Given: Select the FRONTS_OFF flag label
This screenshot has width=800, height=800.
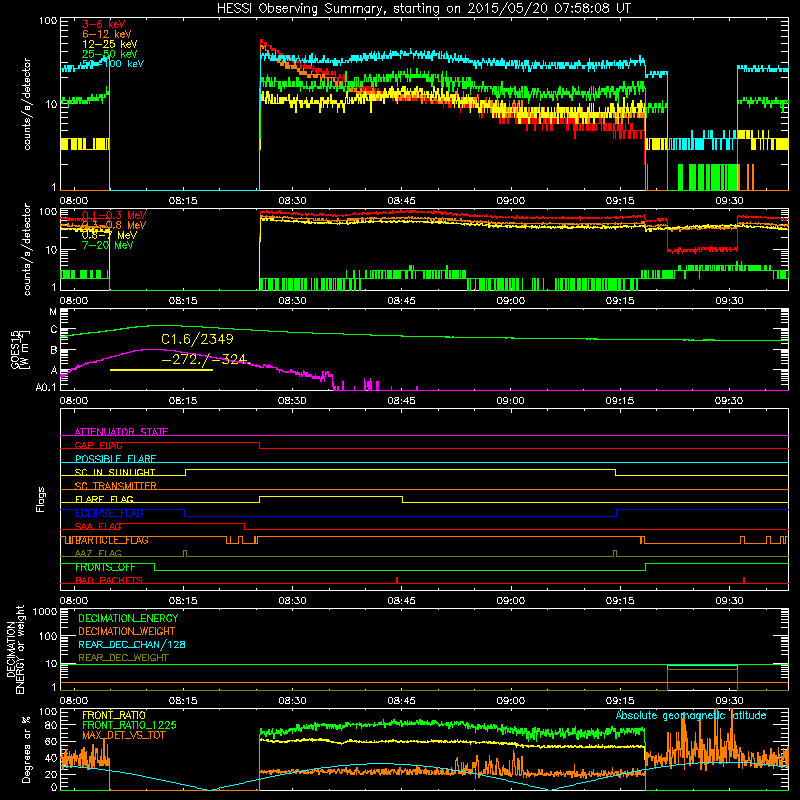Looking at the screenshot, I should [x=105, y=567].
